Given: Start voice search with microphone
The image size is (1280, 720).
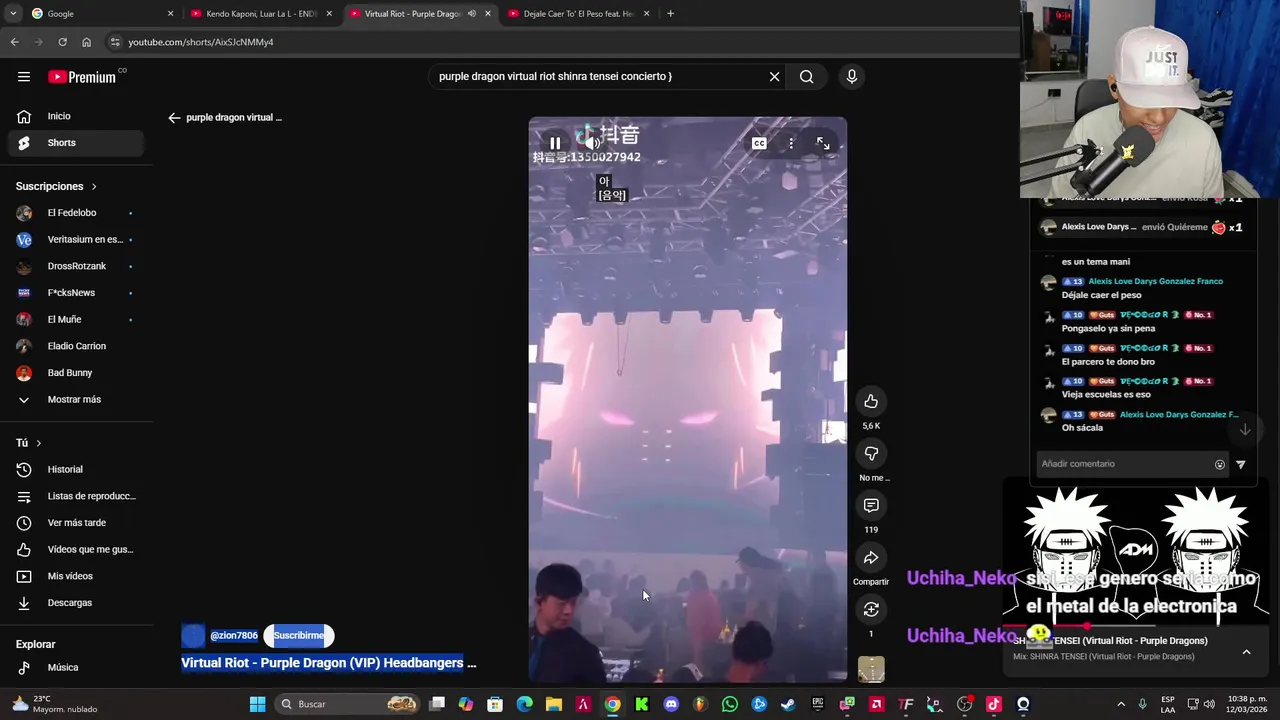Looking at the screenshot, I should (851, 76).
